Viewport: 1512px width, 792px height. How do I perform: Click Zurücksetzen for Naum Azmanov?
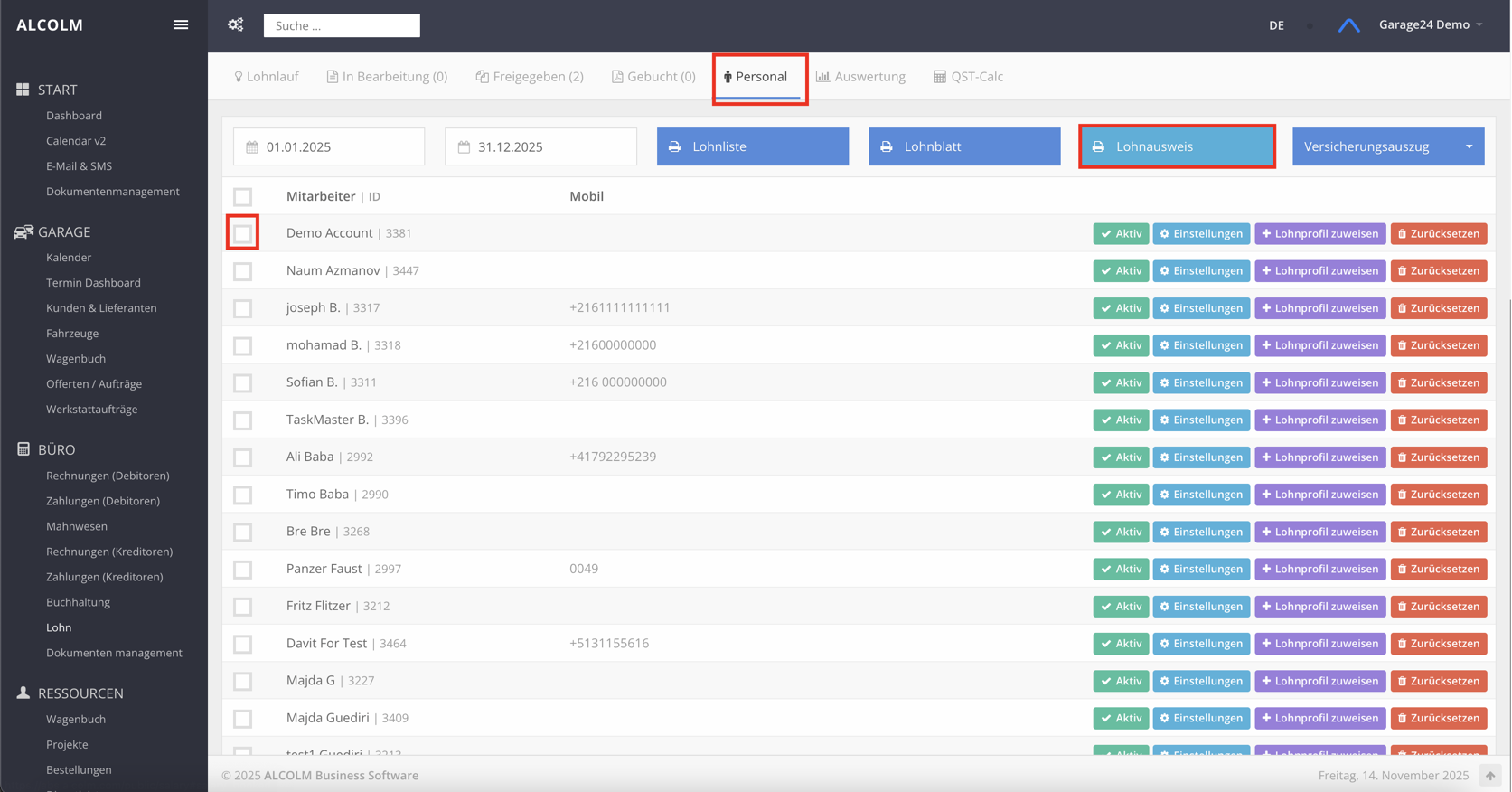(1438, 270)
